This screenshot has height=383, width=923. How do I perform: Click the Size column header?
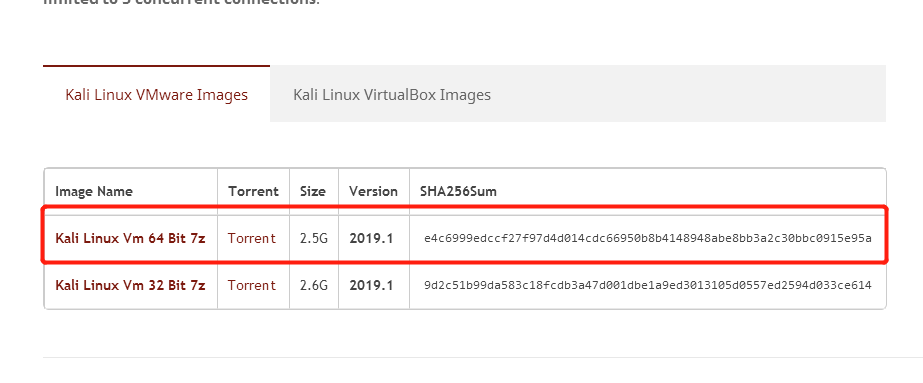[x=313, y=191]
